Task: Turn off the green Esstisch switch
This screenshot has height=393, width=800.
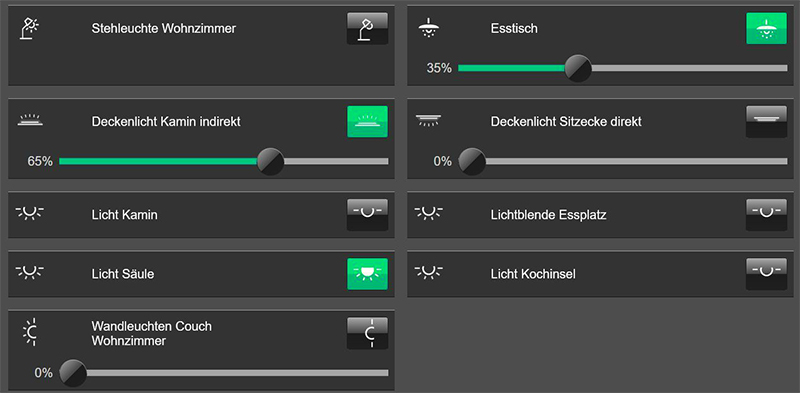Action: tap(766, 29)
